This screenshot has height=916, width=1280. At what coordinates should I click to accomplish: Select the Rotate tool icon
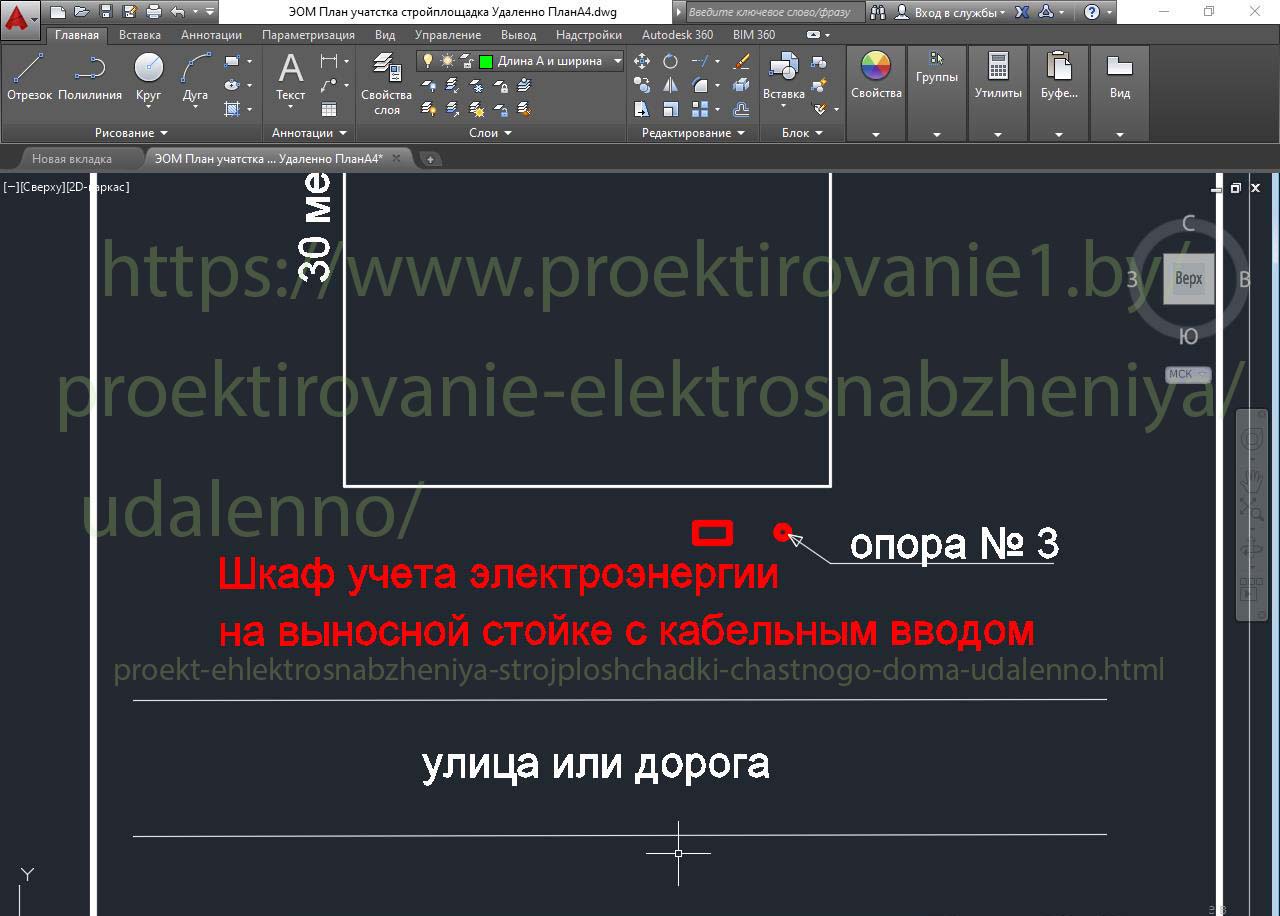(670, 61)
